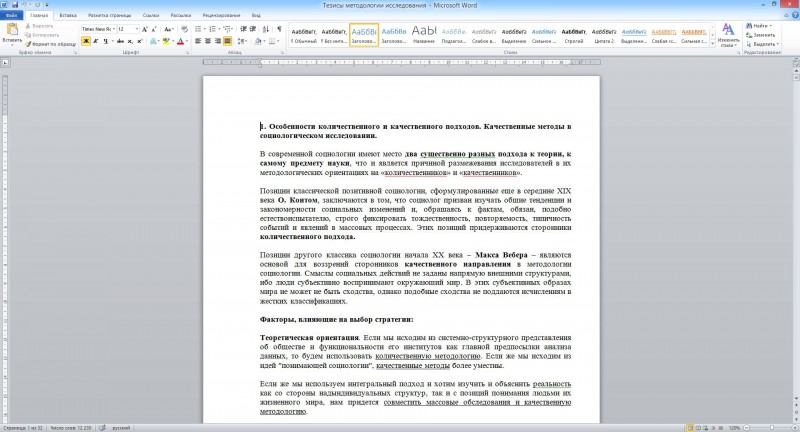800x432 pixels.
Task: Align text right
Action: (218, 41)
